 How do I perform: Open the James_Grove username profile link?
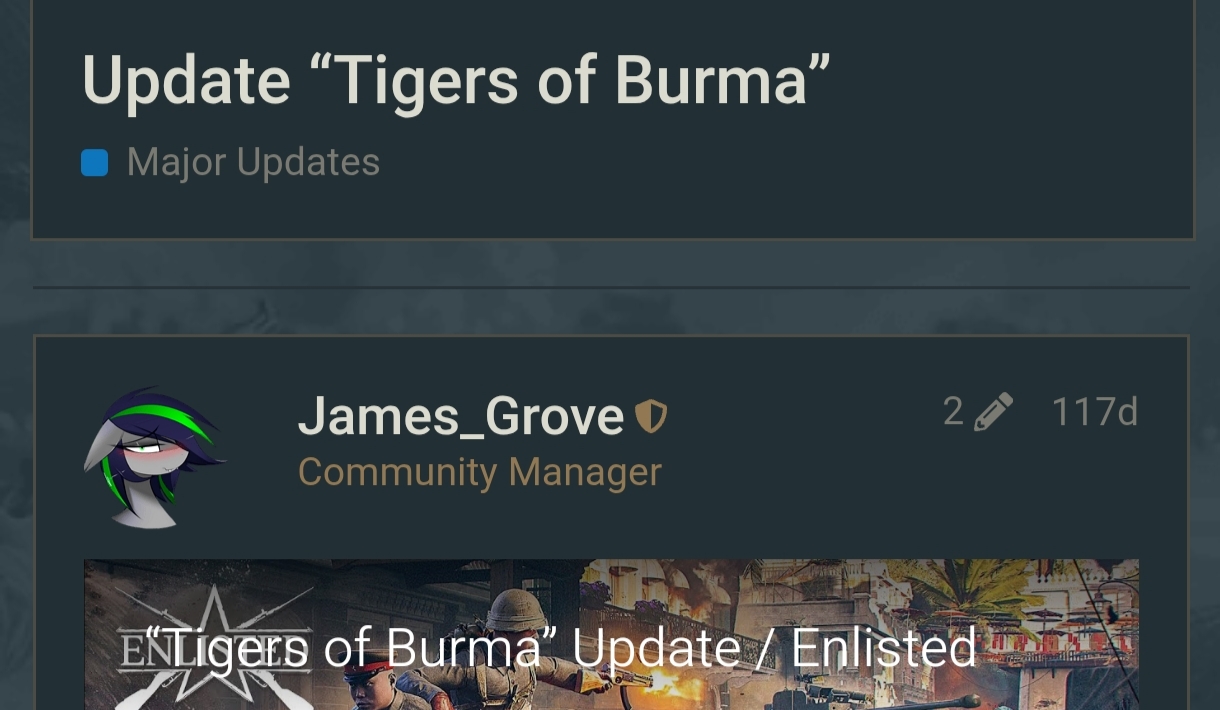click(461, 416)
